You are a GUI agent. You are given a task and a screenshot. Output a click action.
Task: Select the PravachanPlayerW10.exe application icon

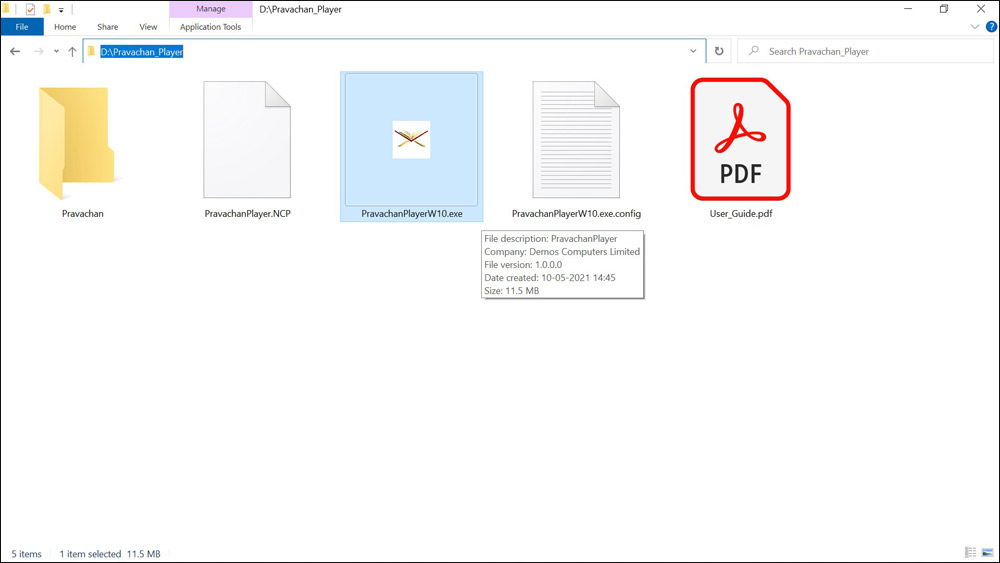coord(411,140)
